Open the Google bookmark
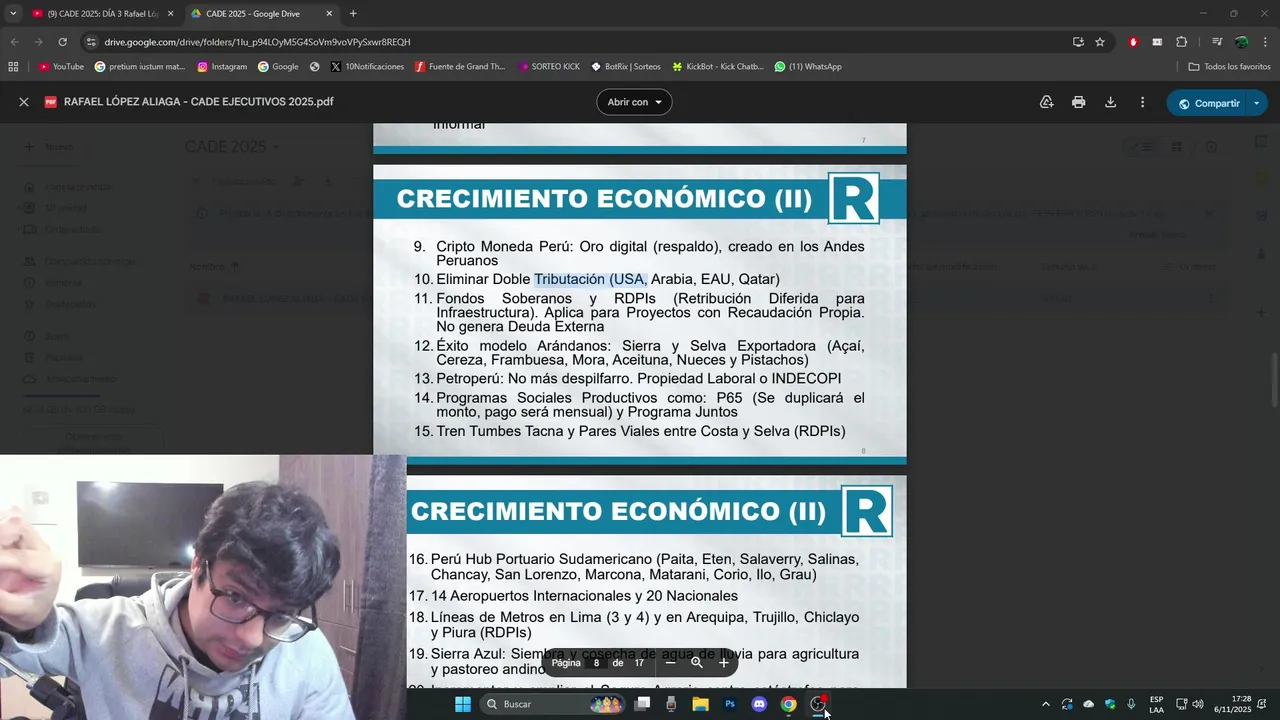 coord(278,67)
